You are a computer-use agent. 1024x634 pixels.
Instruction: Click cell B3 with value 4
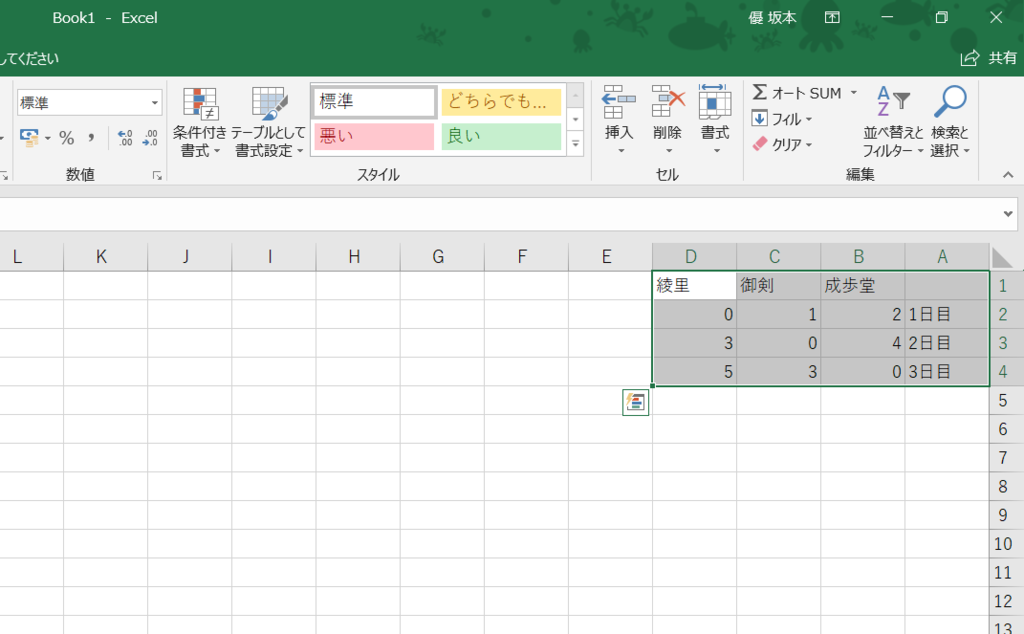[x=863, y=343]
